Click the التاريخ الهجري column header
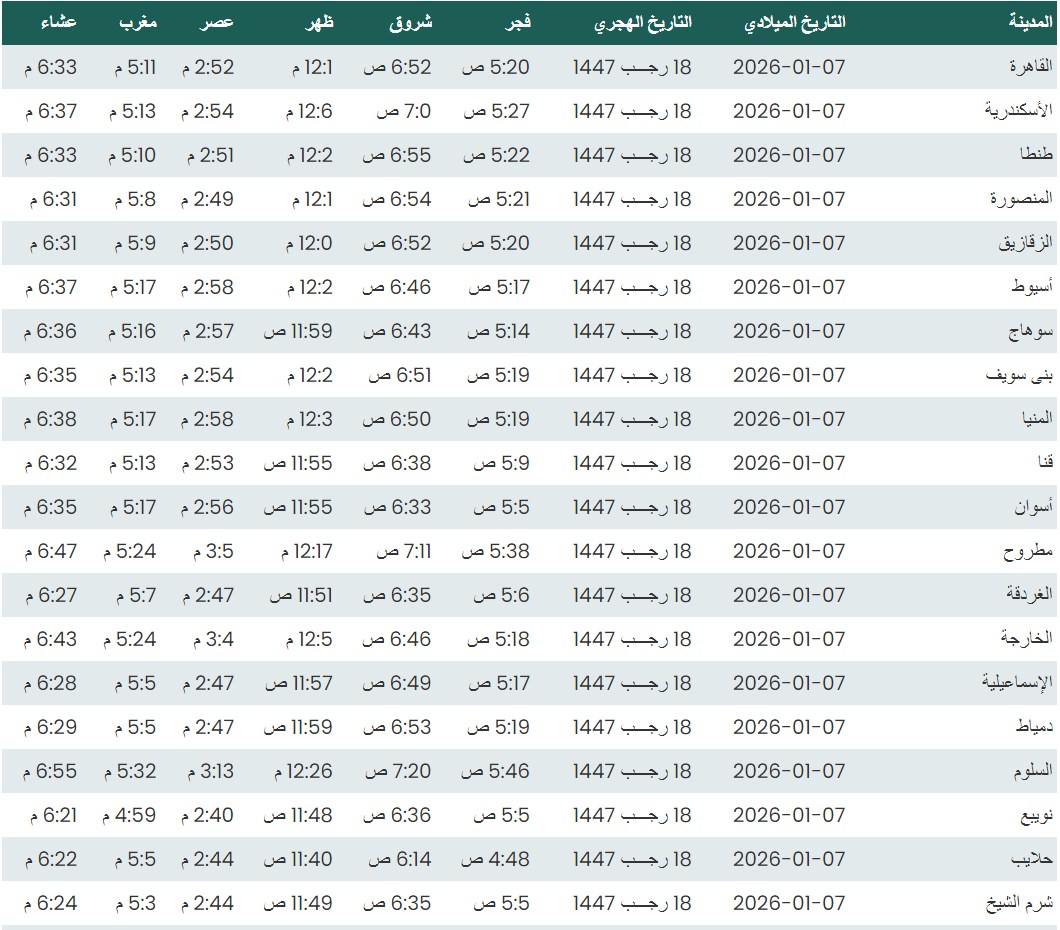1060x930 pixels. tap(642, 22)
